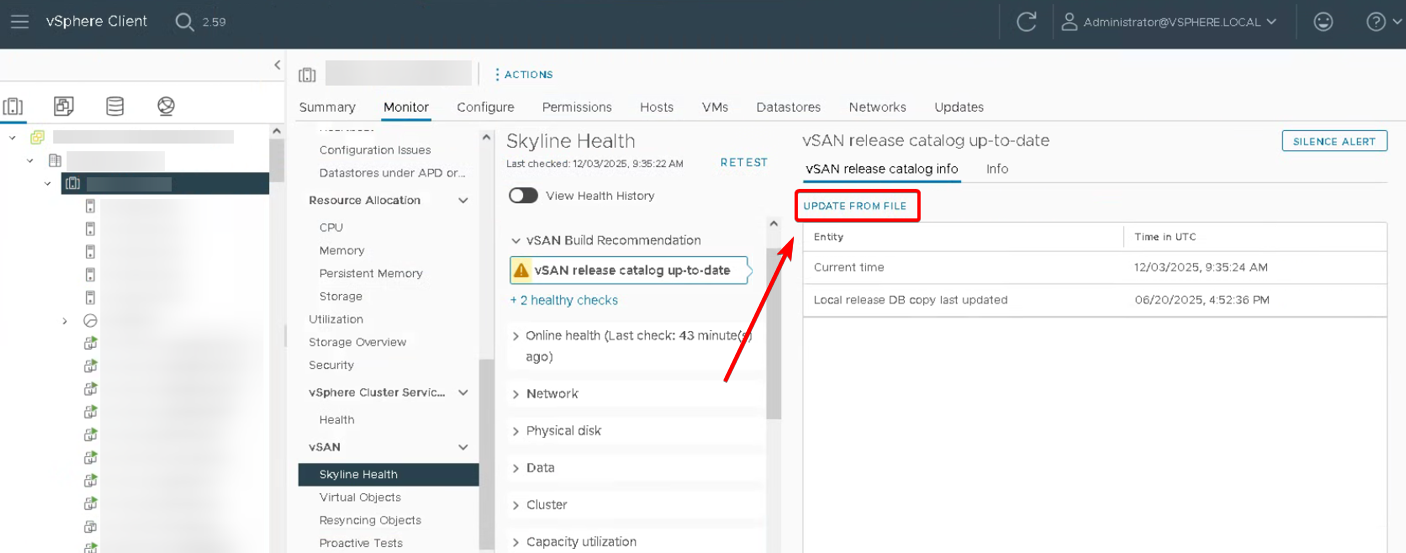1406x553 pixels.
Task: Click the search magnifier icon
Action: [x=184, y=22]
